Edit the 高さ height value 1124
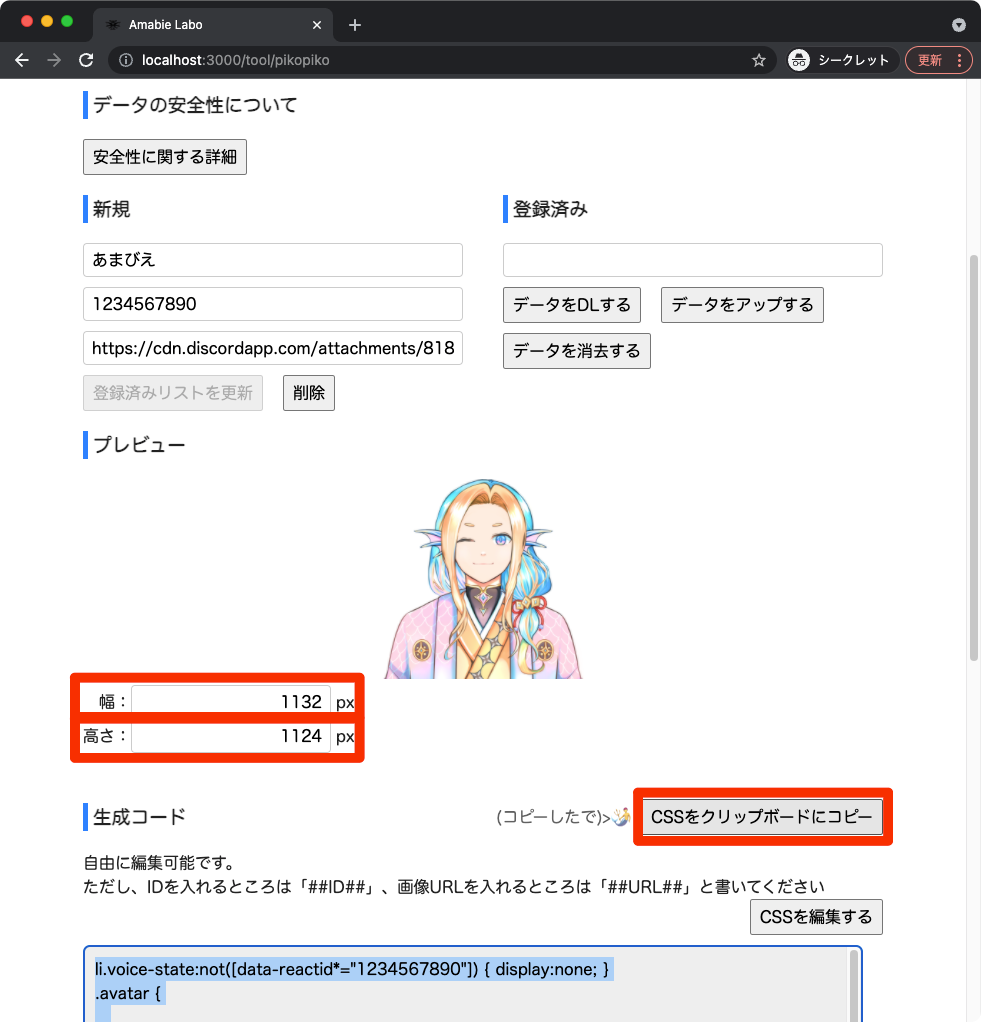The image size is (981, 1022). coord(231,736)
